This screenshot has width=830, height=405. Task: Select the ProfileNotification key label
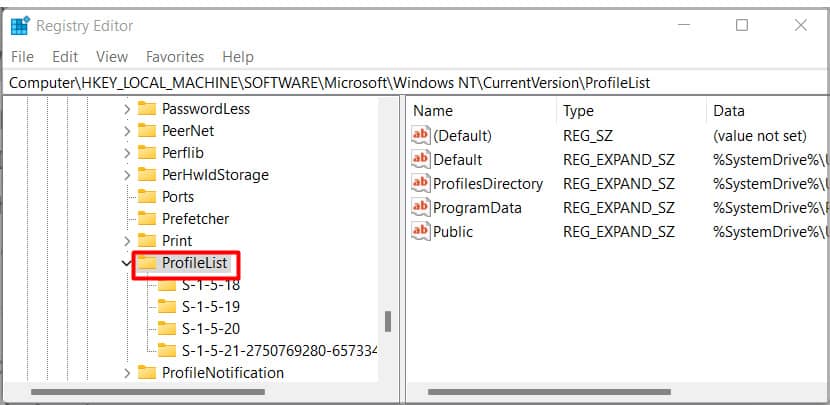click(x=223, y=373)
